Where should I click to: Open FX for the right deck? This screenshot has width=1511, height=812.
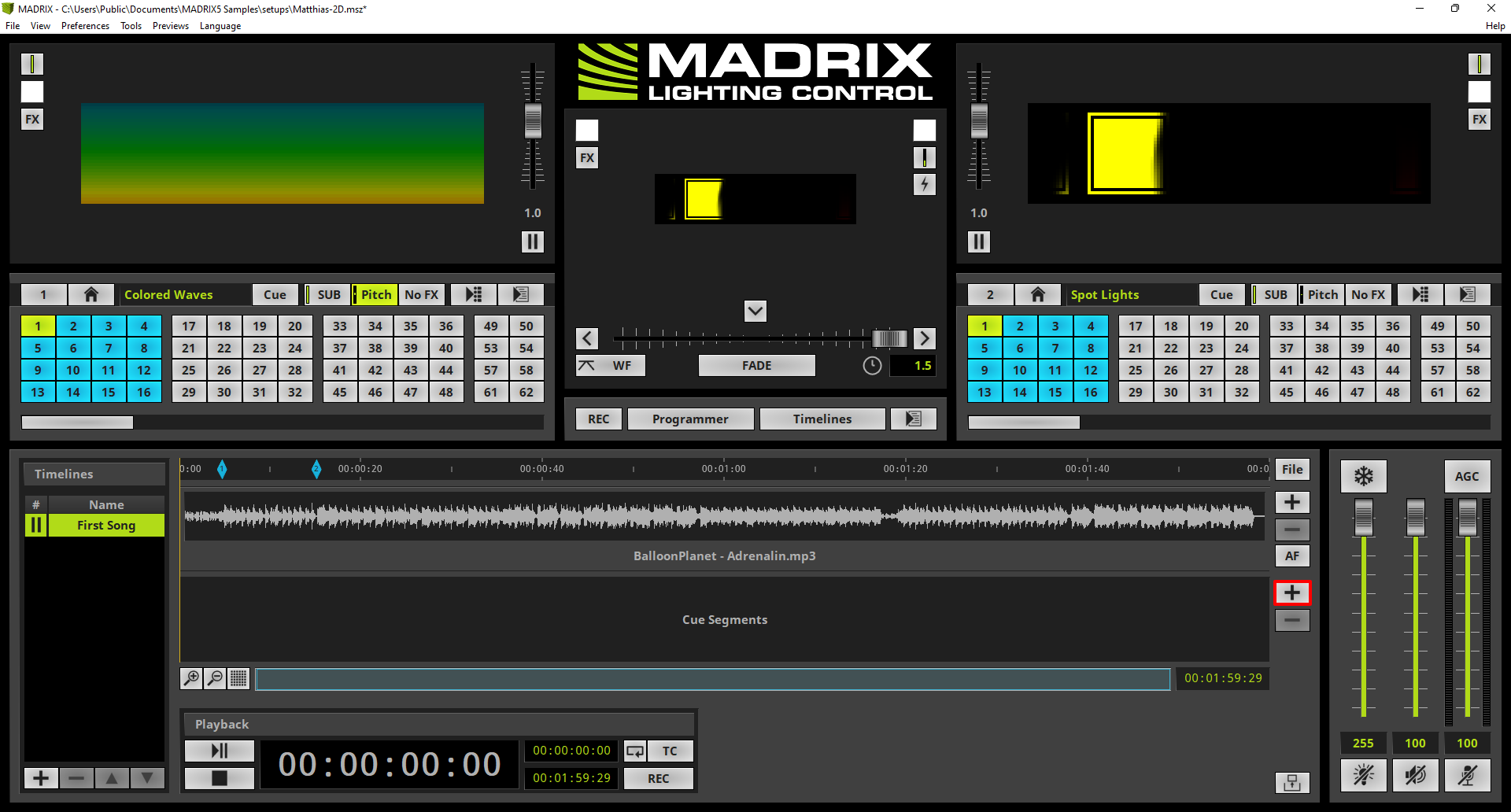click(1480, 120)
